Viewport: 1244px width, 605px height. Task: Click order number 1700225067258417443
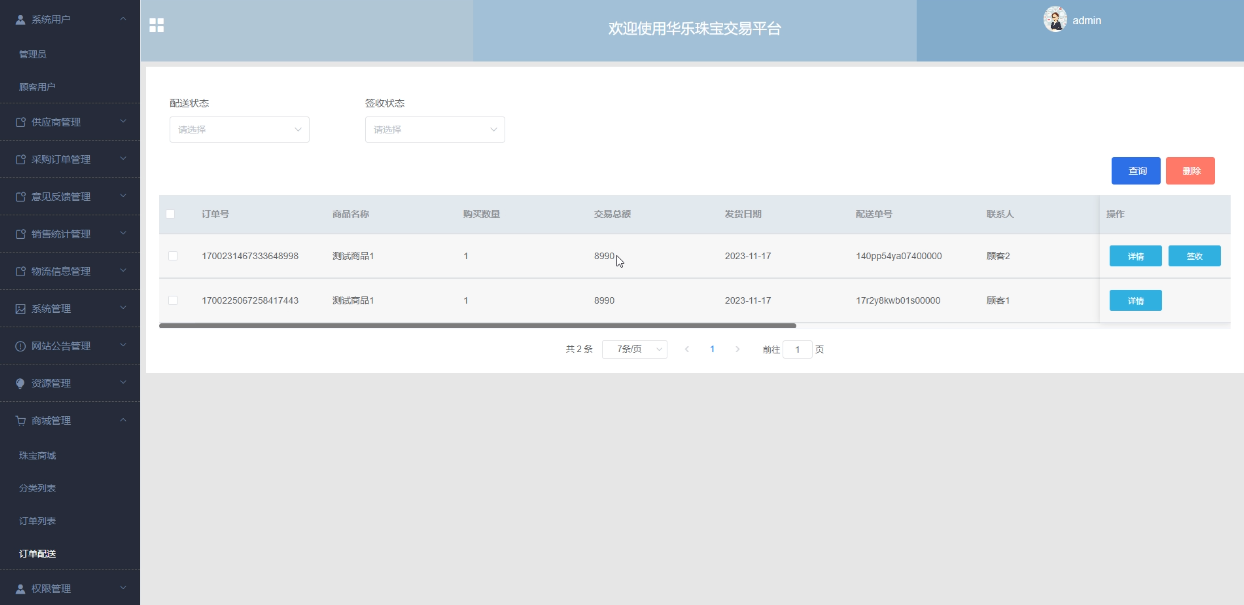pos(250,300)
